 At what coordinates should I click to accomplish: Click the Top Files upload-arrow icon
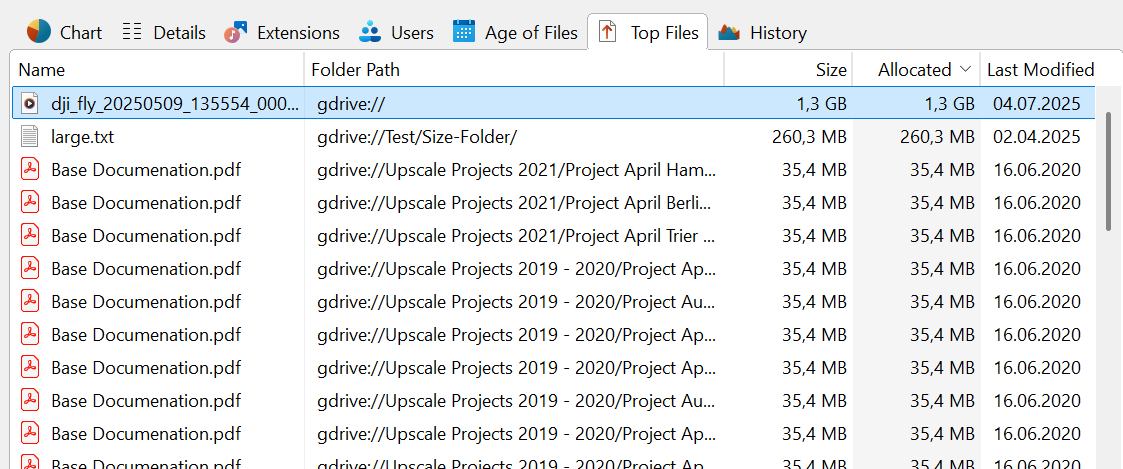(x=607, y=32)
